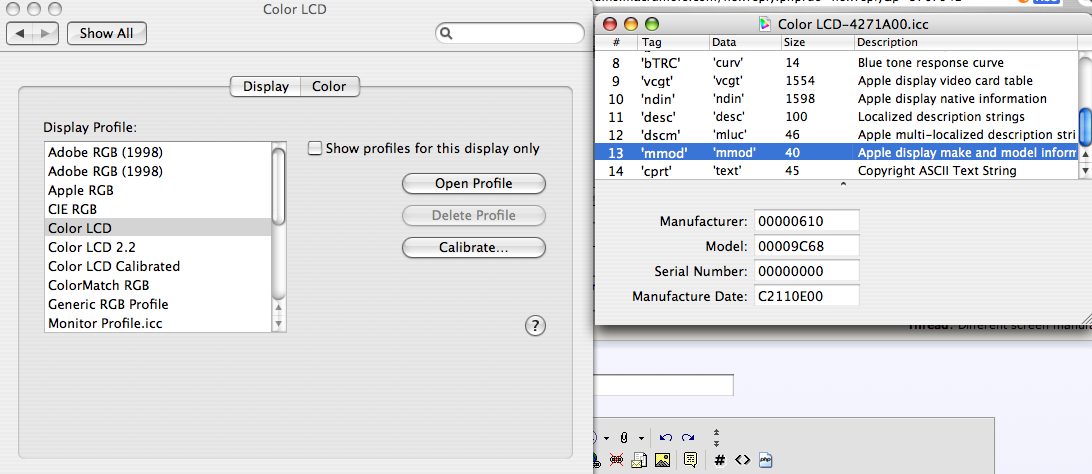Viewport: 1092px width, 474px height.
Task: Open the attachment dropdown arrow beside paperclip
Action: 641,439
